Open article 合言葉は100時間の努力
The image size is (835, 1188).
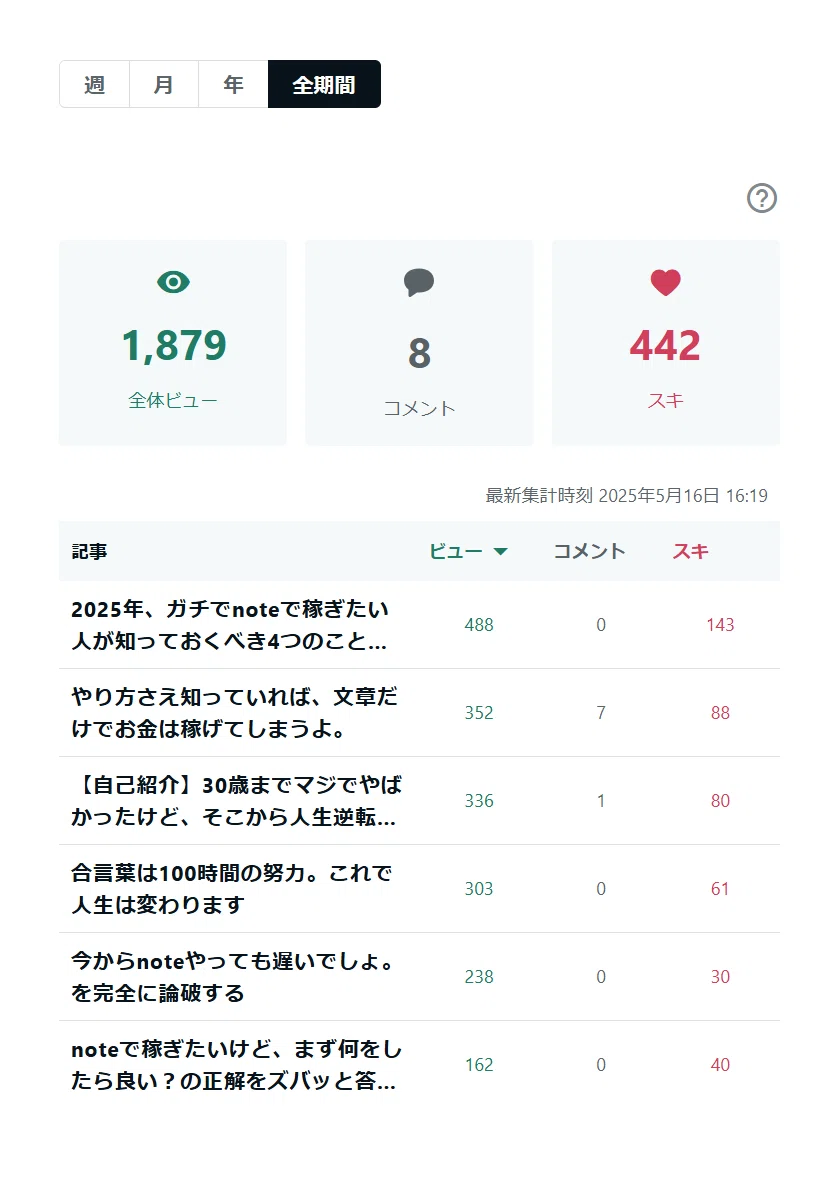point(232,889)
